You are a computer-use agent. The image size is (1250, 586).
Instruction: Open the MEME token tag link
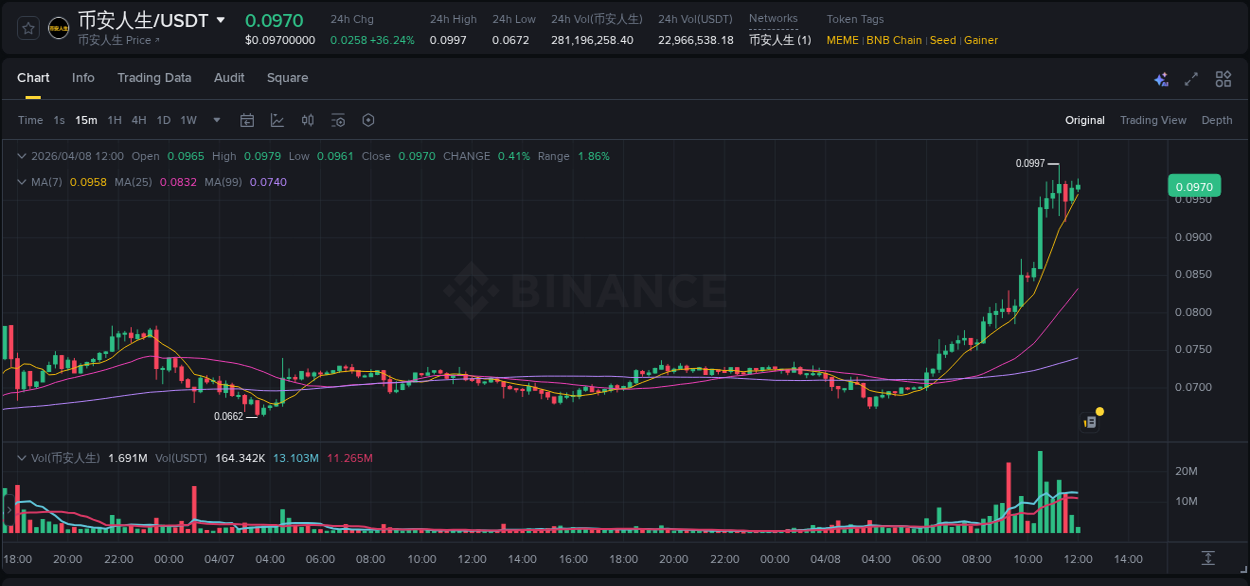coord(841,40)
